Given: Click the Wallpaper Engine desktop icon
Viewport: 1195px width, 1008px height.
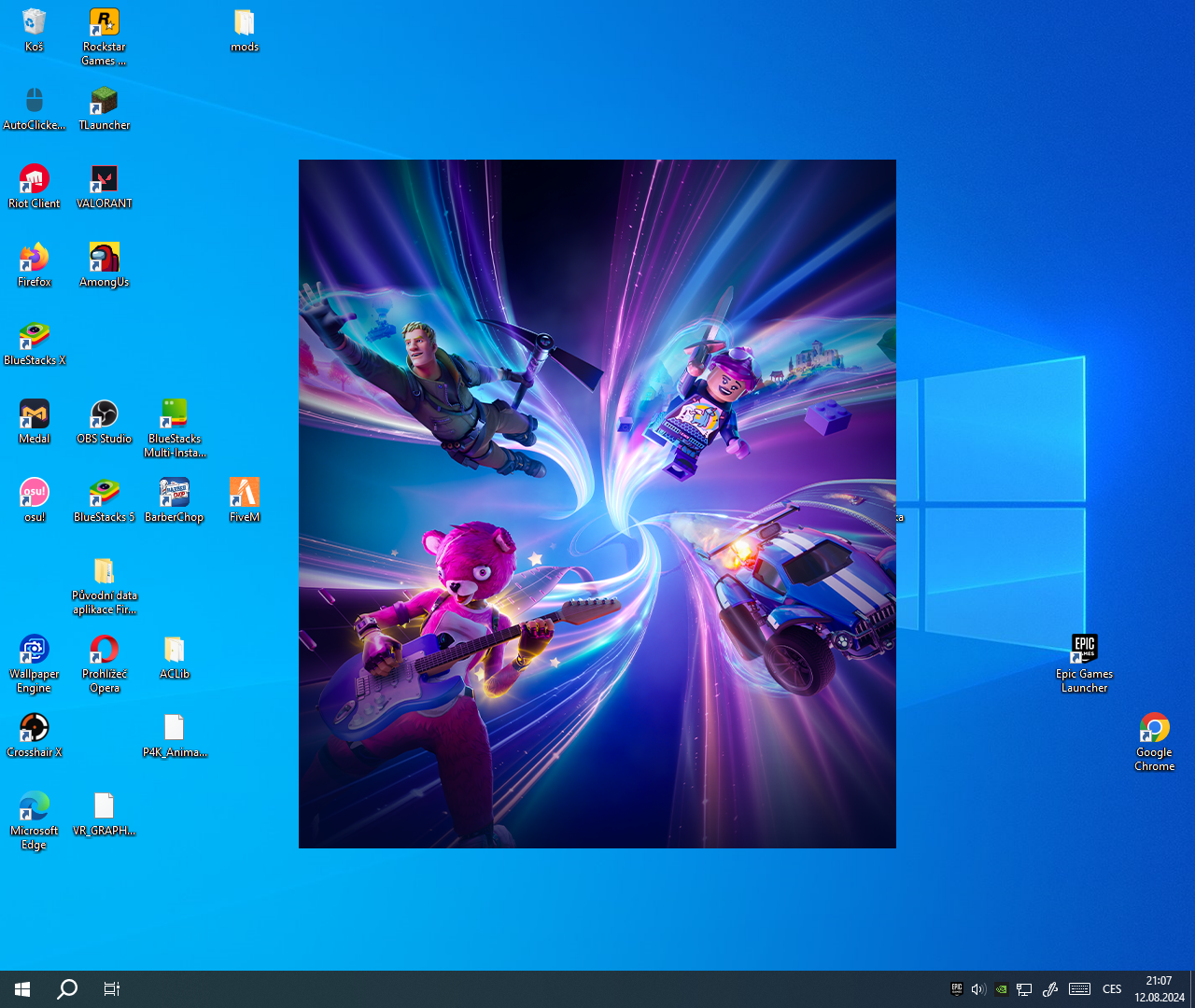Looking at the screenshot, I should point(35,650).
